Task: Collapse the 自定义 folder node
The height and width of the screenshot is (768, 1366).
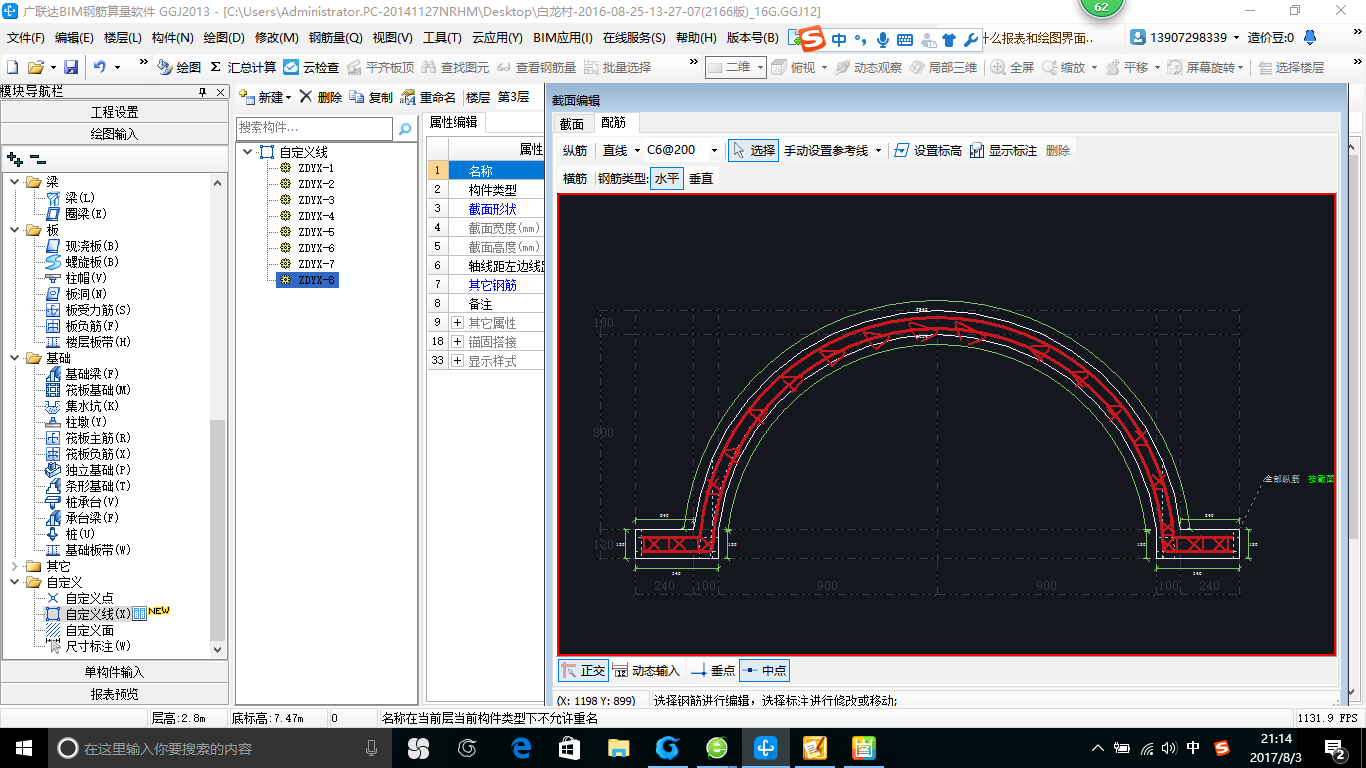Action: coord(15,582)
